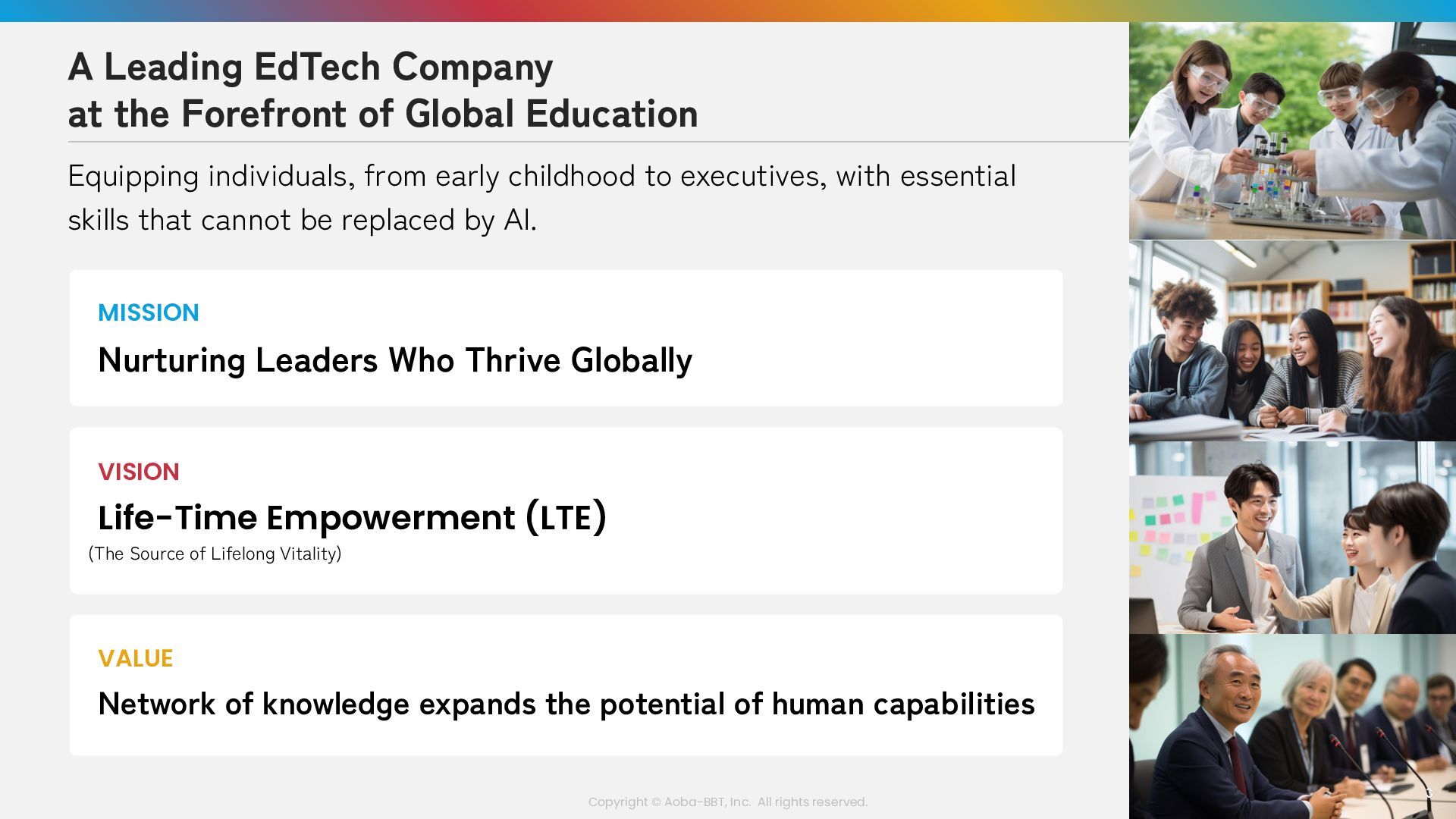Click the slide title 'A Leading EdTech Company'
Viewport: 1456px width, 819px height.
[310, 67]
